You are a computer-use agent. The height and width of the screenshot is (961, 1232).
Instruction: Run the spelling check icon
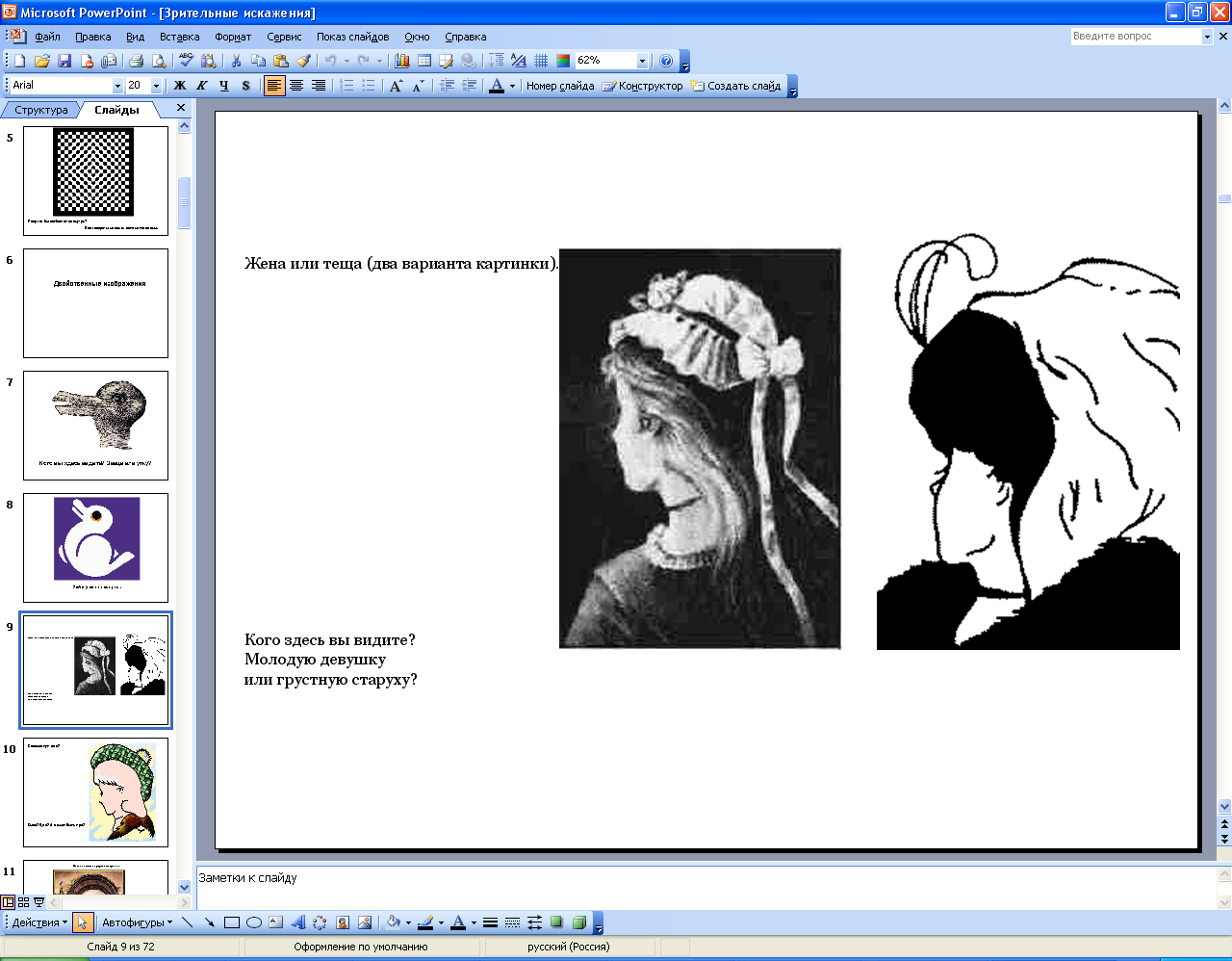(187, 61)
